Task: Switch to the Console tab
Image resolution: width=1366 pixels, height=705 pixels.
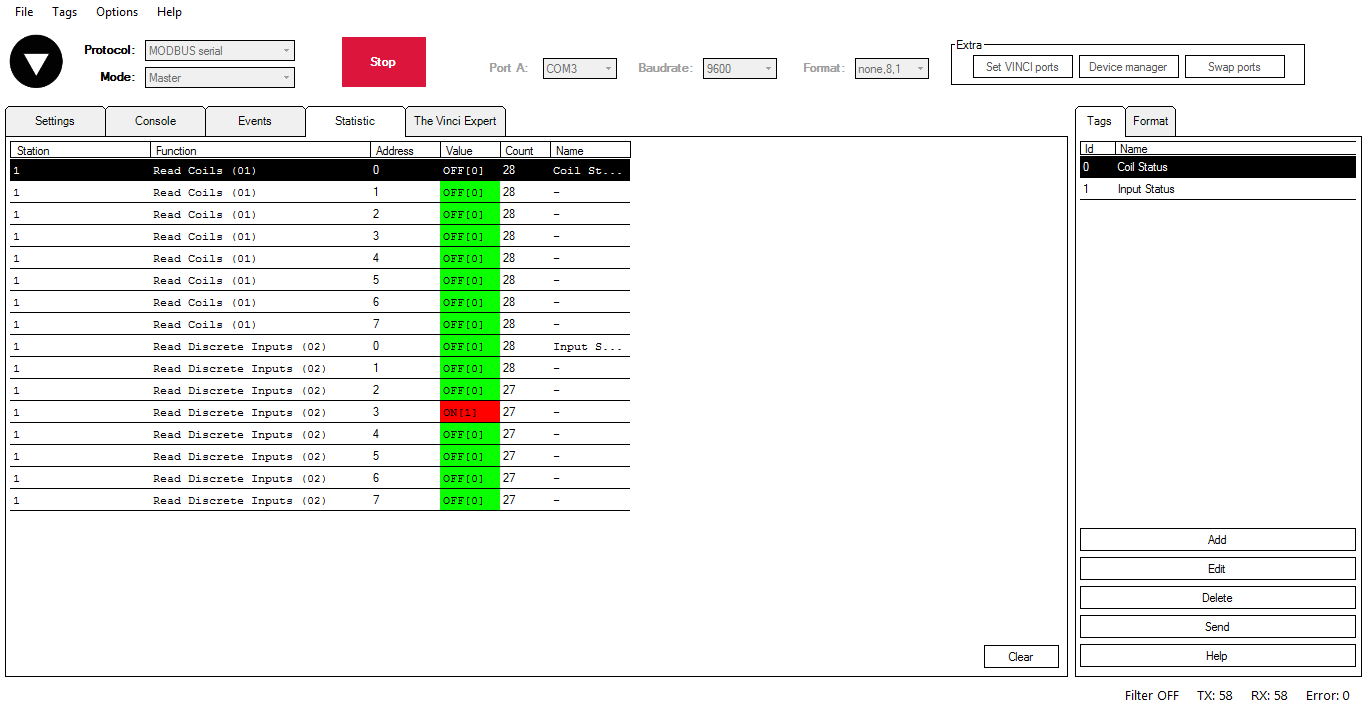Action: (155, 121)
